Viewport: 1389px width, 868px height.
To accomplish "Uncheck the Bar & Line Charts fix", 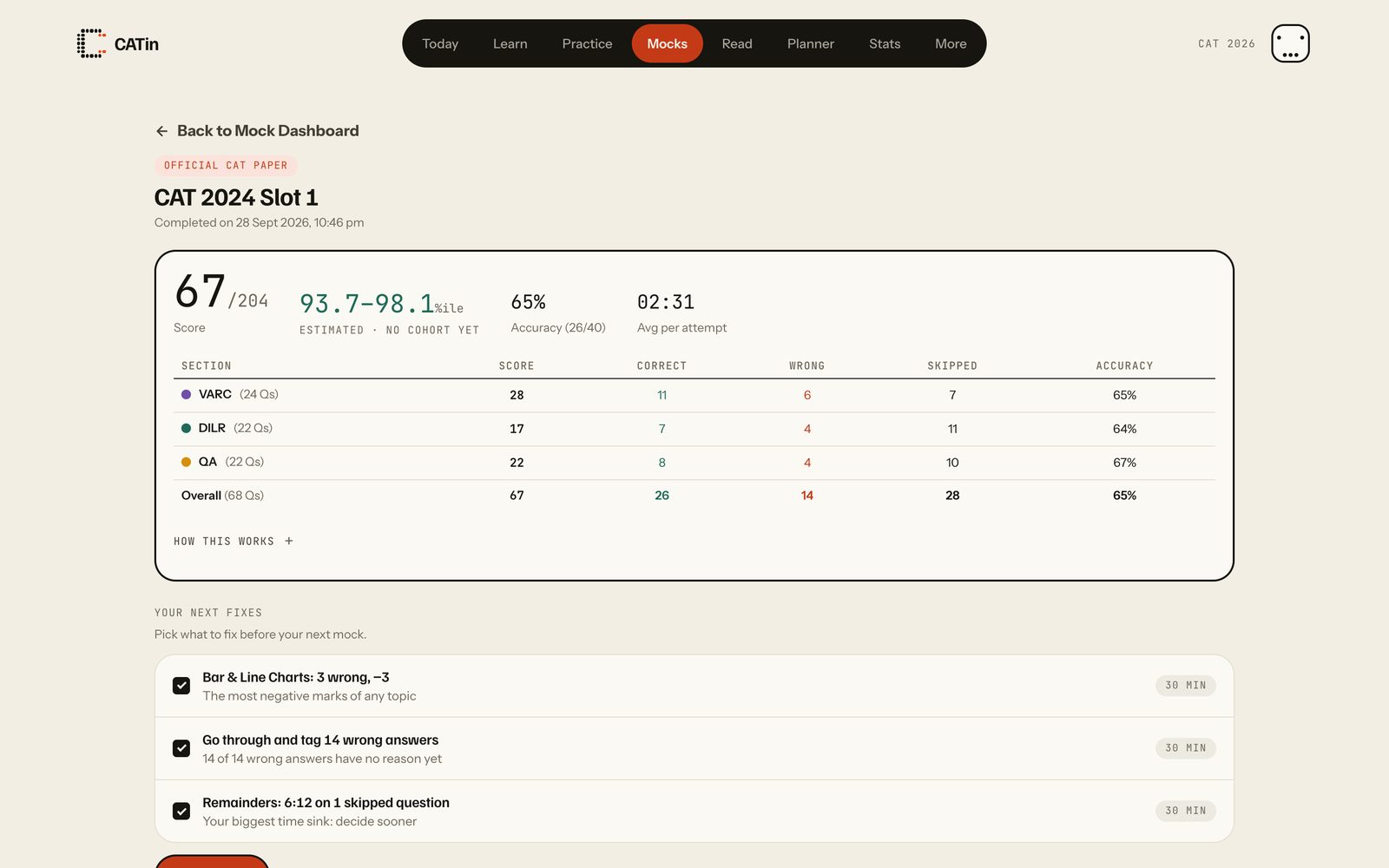I will coord(181,686).
